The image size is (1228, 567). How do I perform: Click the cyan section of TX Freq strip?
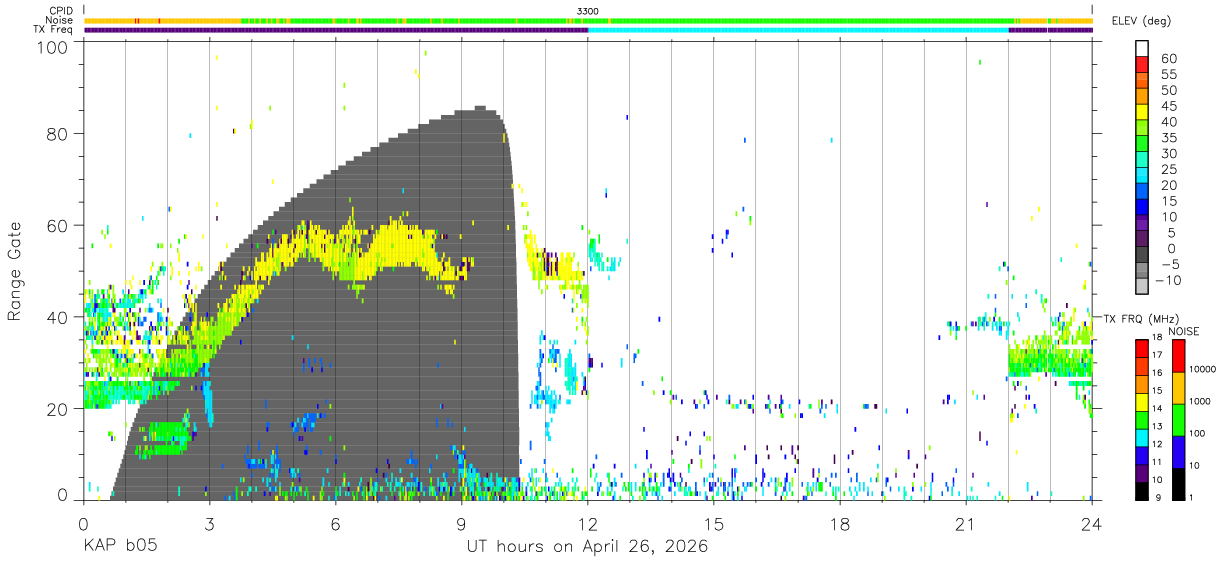798,30
